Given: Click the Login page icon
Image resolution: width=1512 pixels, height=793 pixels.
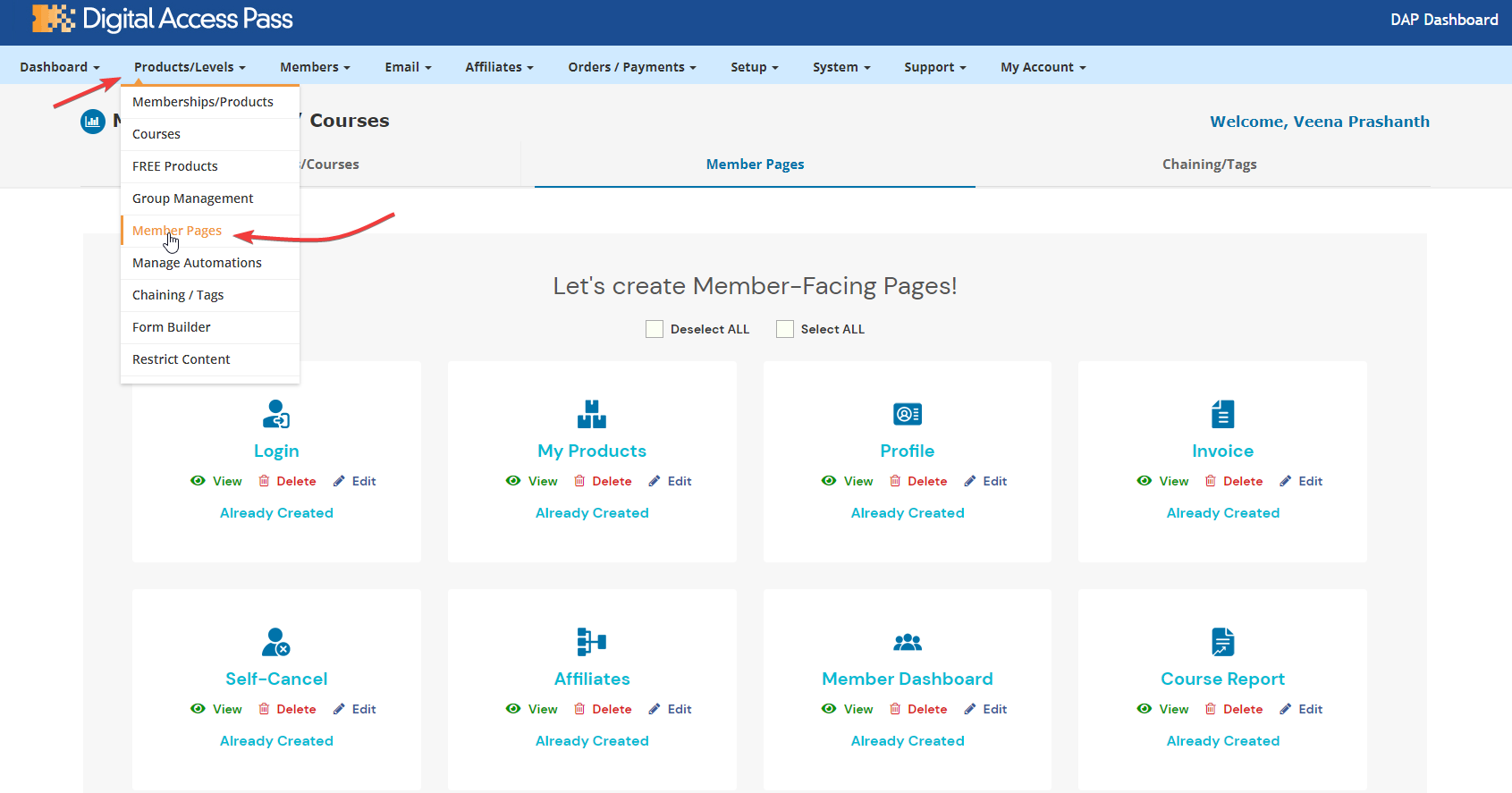Looking at the screenshot, I should [x=276, y=414].
